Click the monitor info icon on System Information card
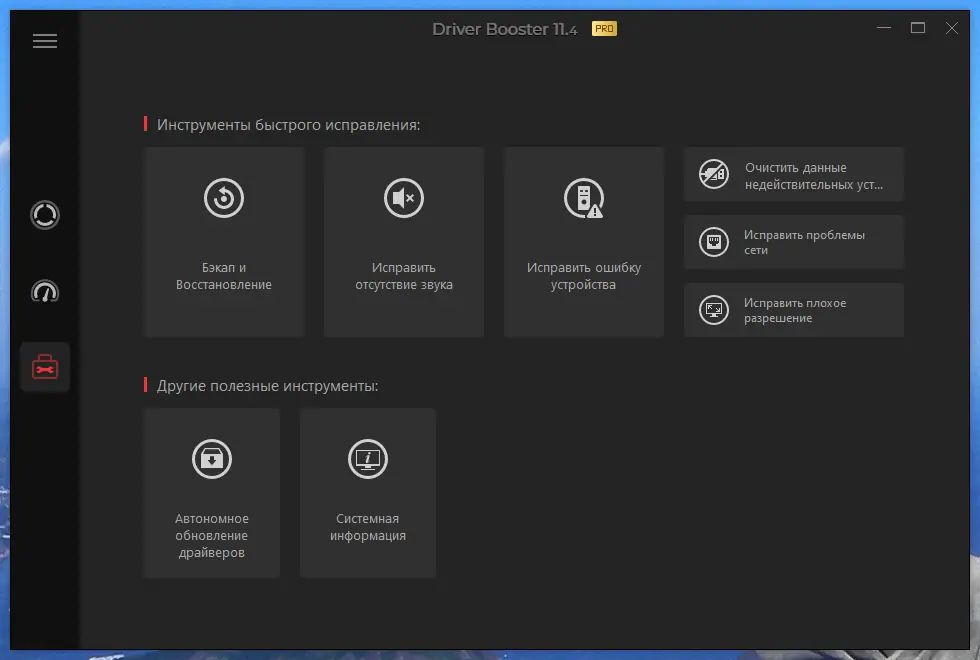 tap(367, 459)
